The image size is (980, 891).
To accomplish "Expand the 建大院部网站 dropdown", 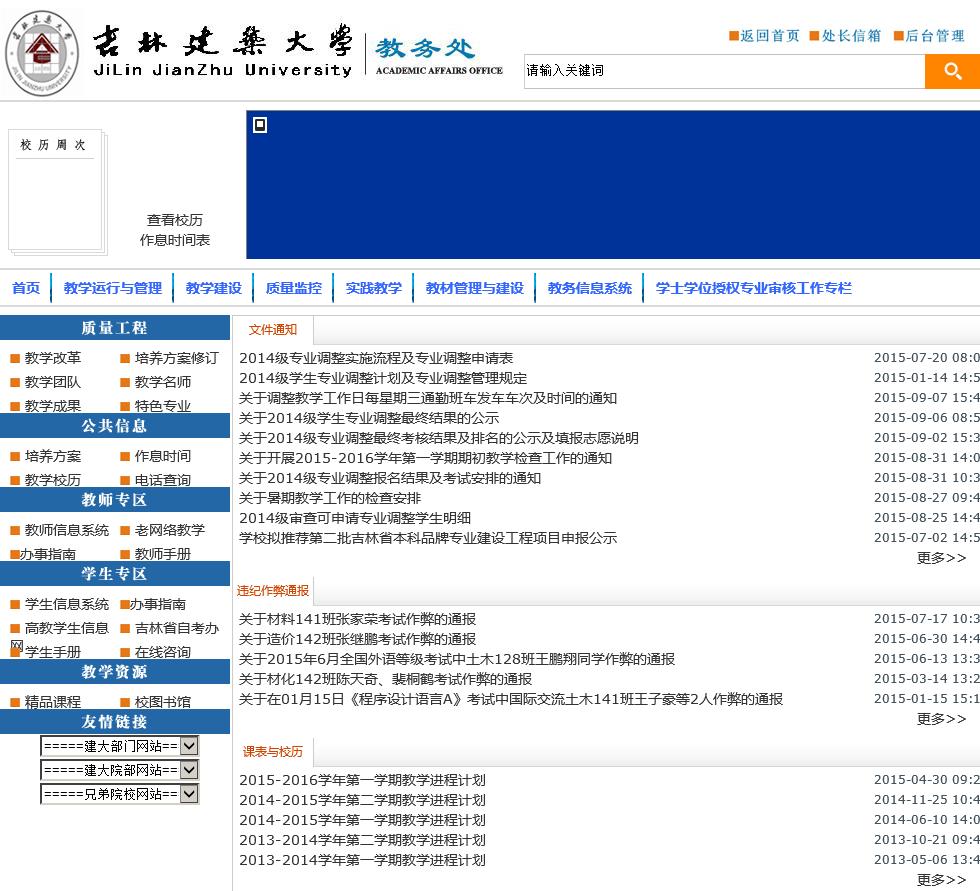I will [x=189, y=770].
